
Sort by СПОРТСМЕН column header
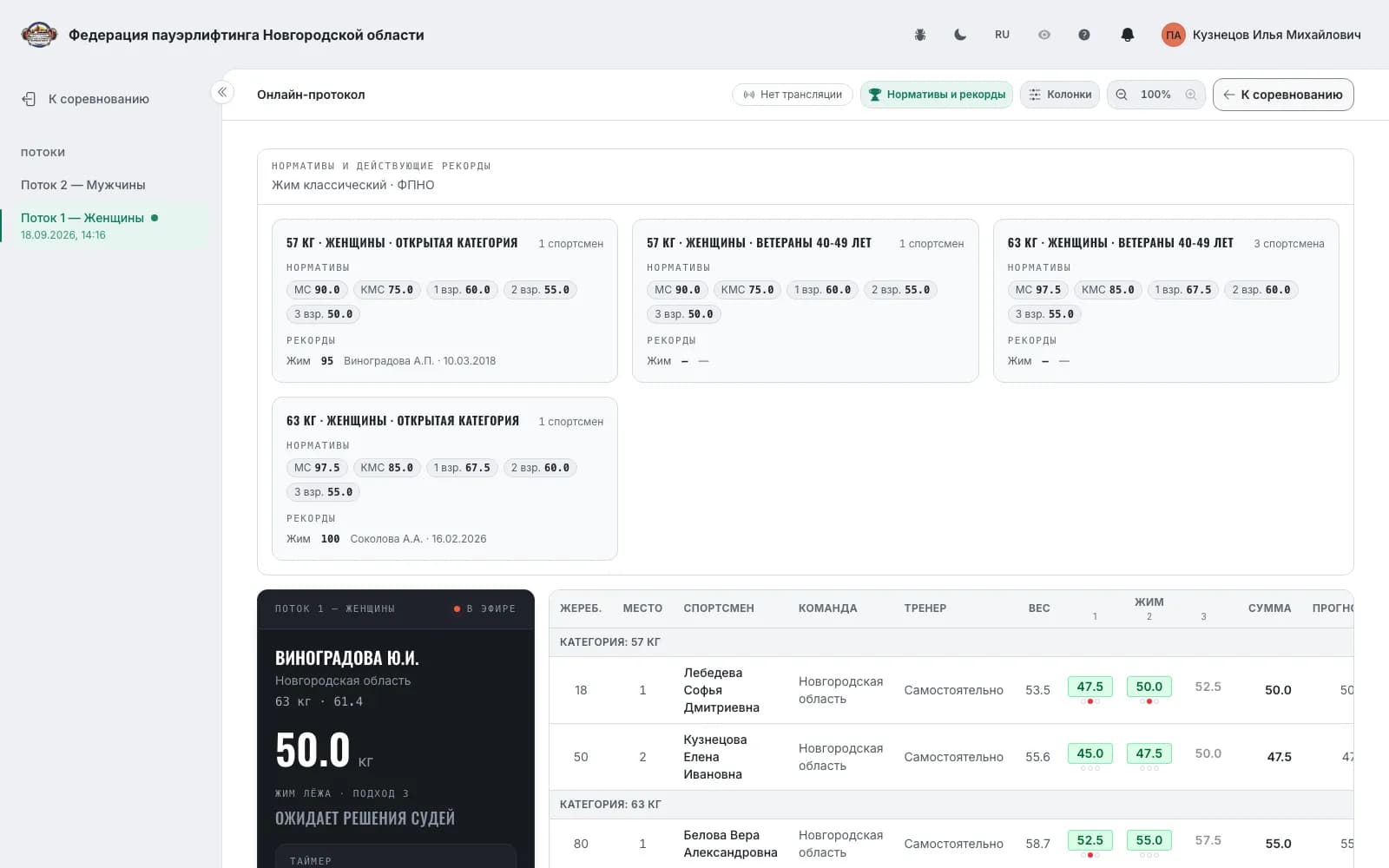[719, 608]
